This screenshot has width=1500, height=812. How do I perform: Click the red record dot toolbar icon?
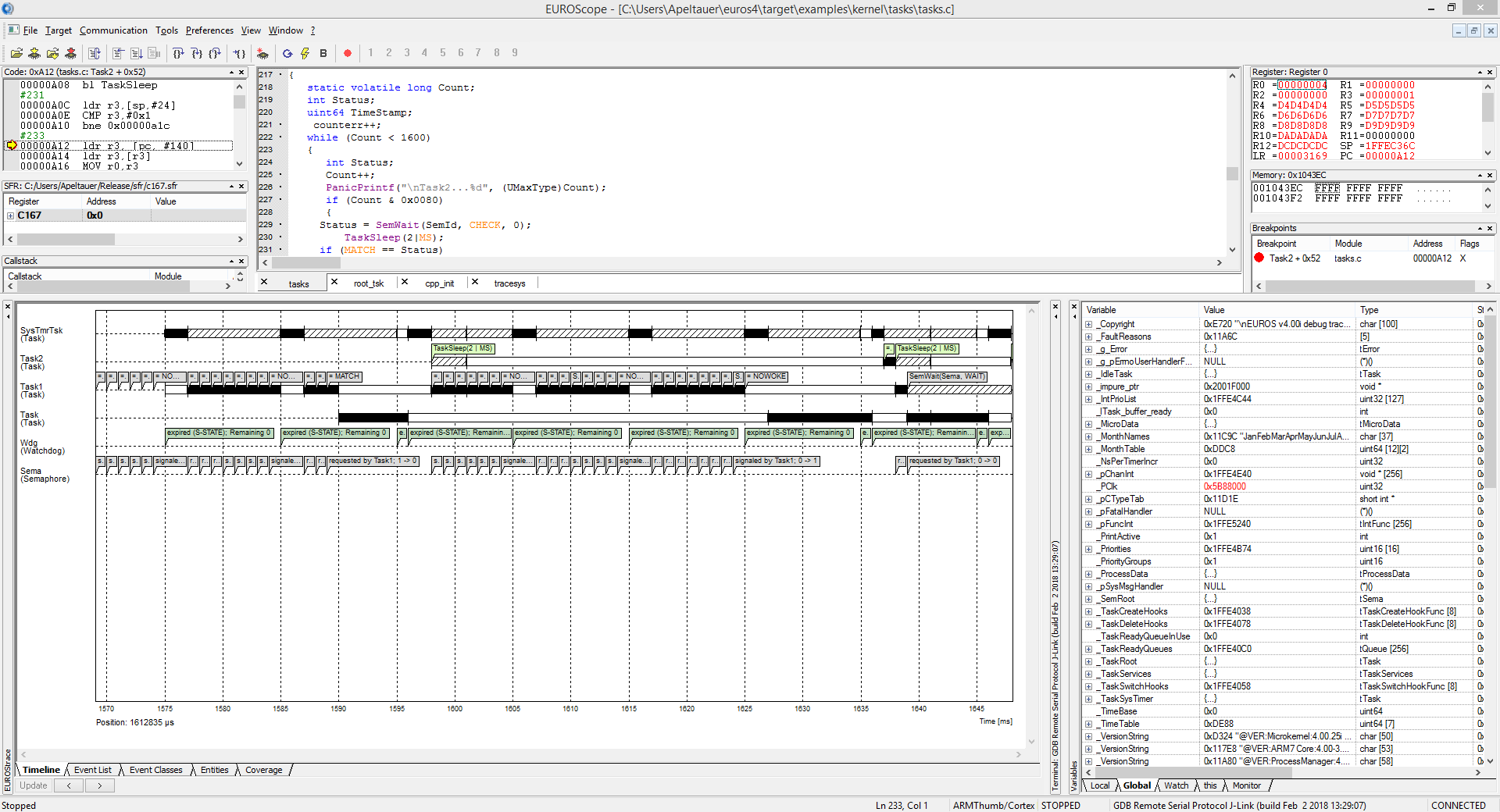pos(348,53)
